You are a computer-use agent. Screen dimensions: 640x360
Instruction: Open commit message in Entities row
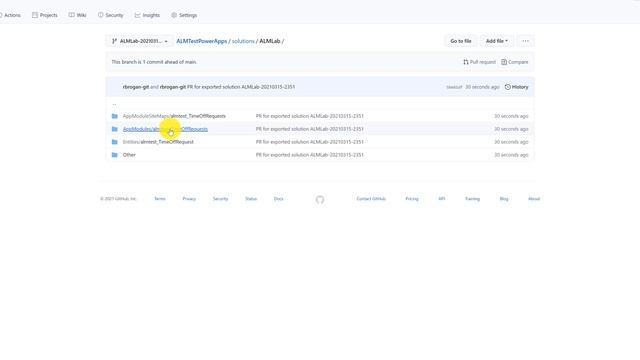tap(309, 142)
